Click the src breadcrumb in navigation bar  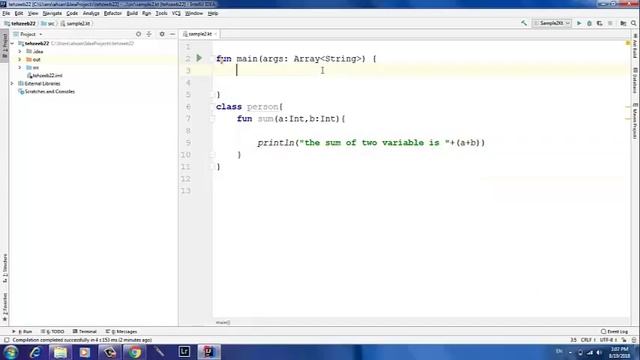(48, 24)
